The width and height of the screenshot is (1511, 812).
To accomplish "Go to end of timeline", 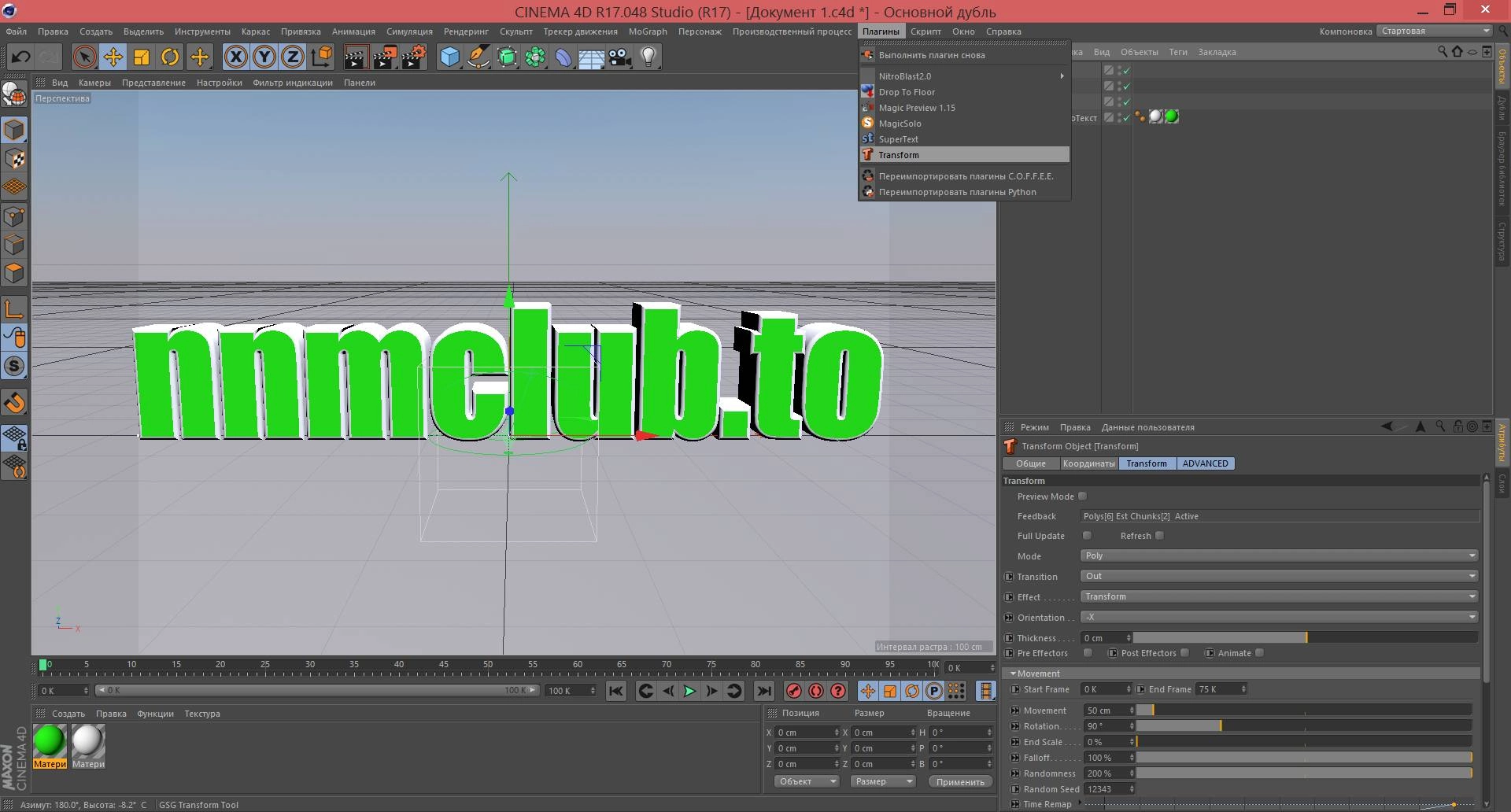I will tap(763, 691).
